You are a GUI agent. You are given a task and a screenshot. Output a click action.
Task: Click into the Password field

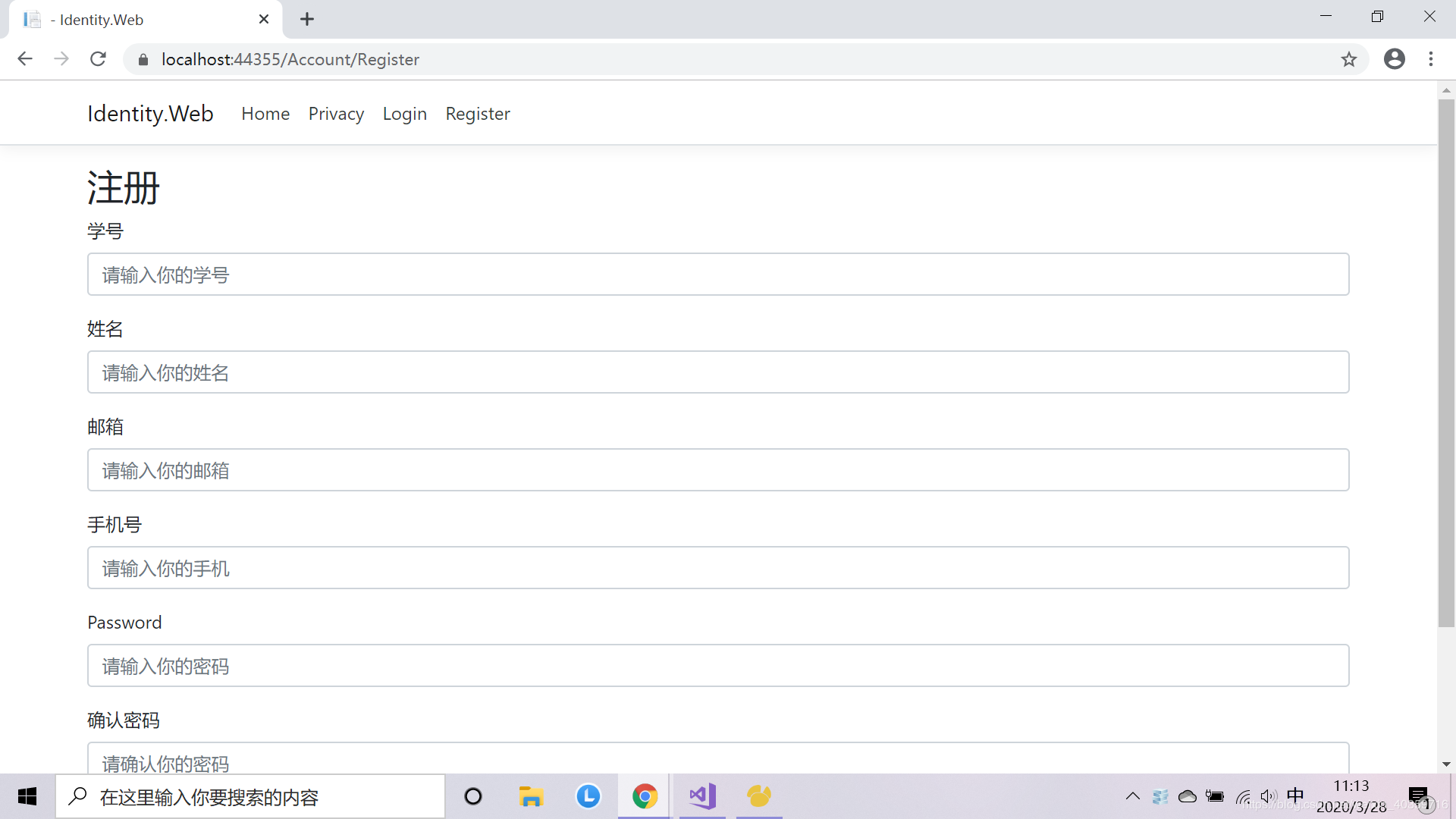coord(717,666)
